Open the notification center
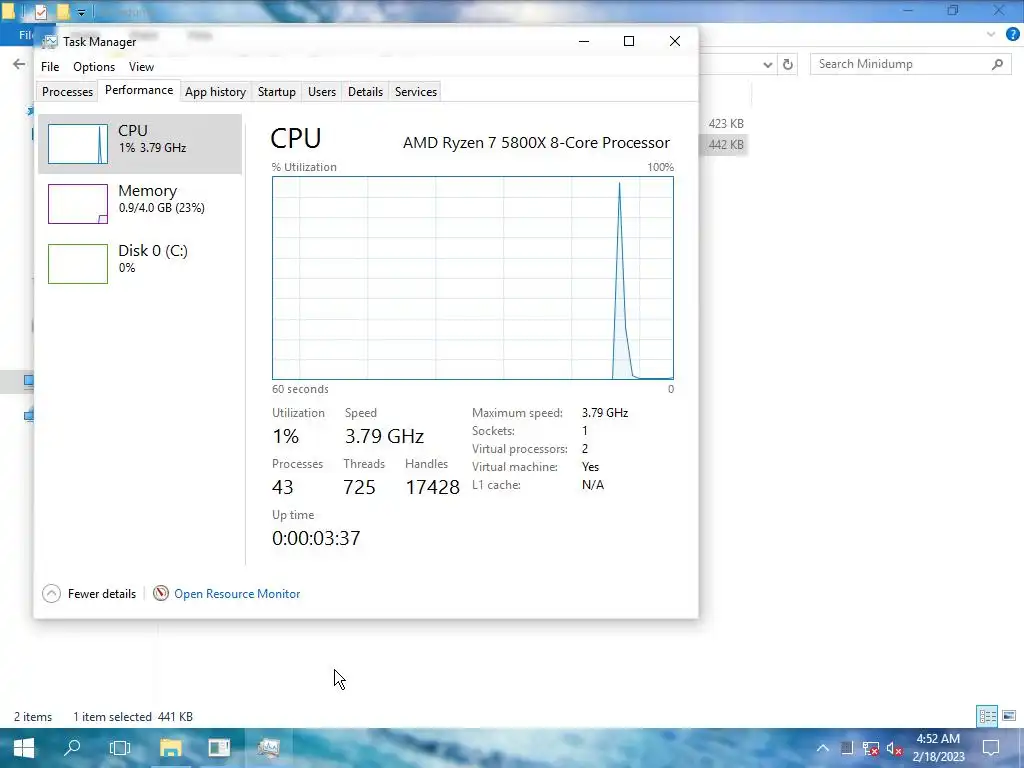Viewport: 1024px width, 768px height. [991, 748]
